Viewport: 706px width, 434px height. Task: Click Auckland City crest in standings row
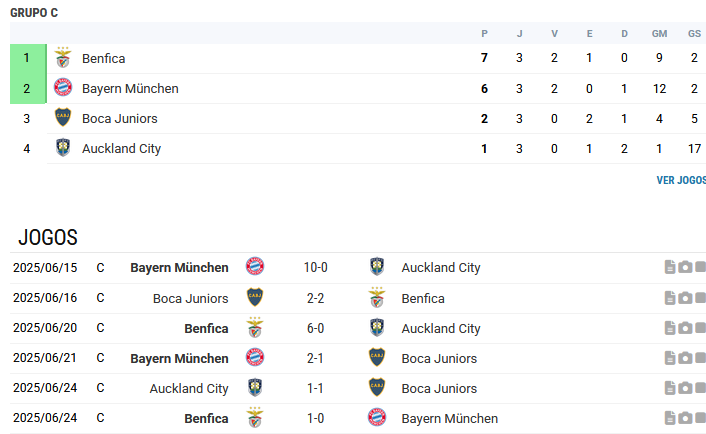click(x=63, y=147)
